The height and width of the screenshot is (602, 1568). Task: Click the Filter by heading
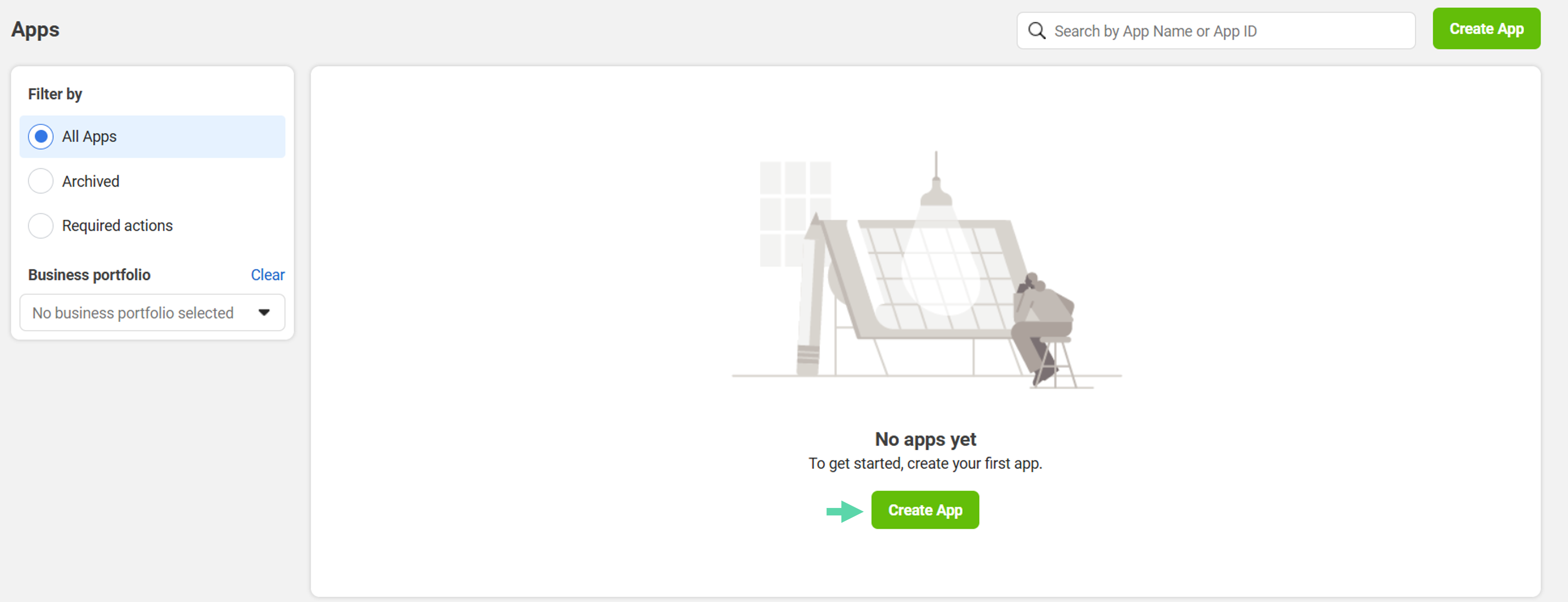pos(55,94)
